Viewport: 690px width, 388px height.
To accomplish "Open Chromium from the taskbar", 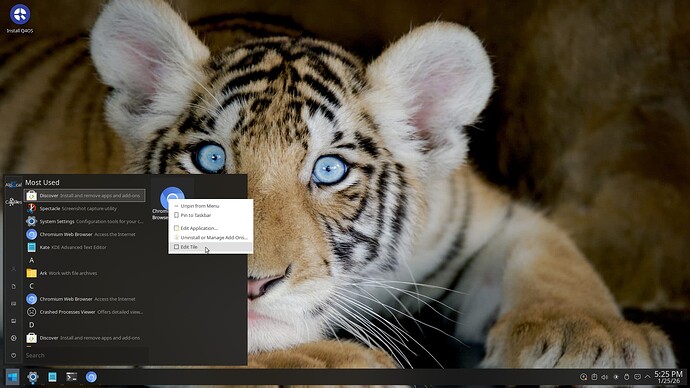I will pos(91,377).
